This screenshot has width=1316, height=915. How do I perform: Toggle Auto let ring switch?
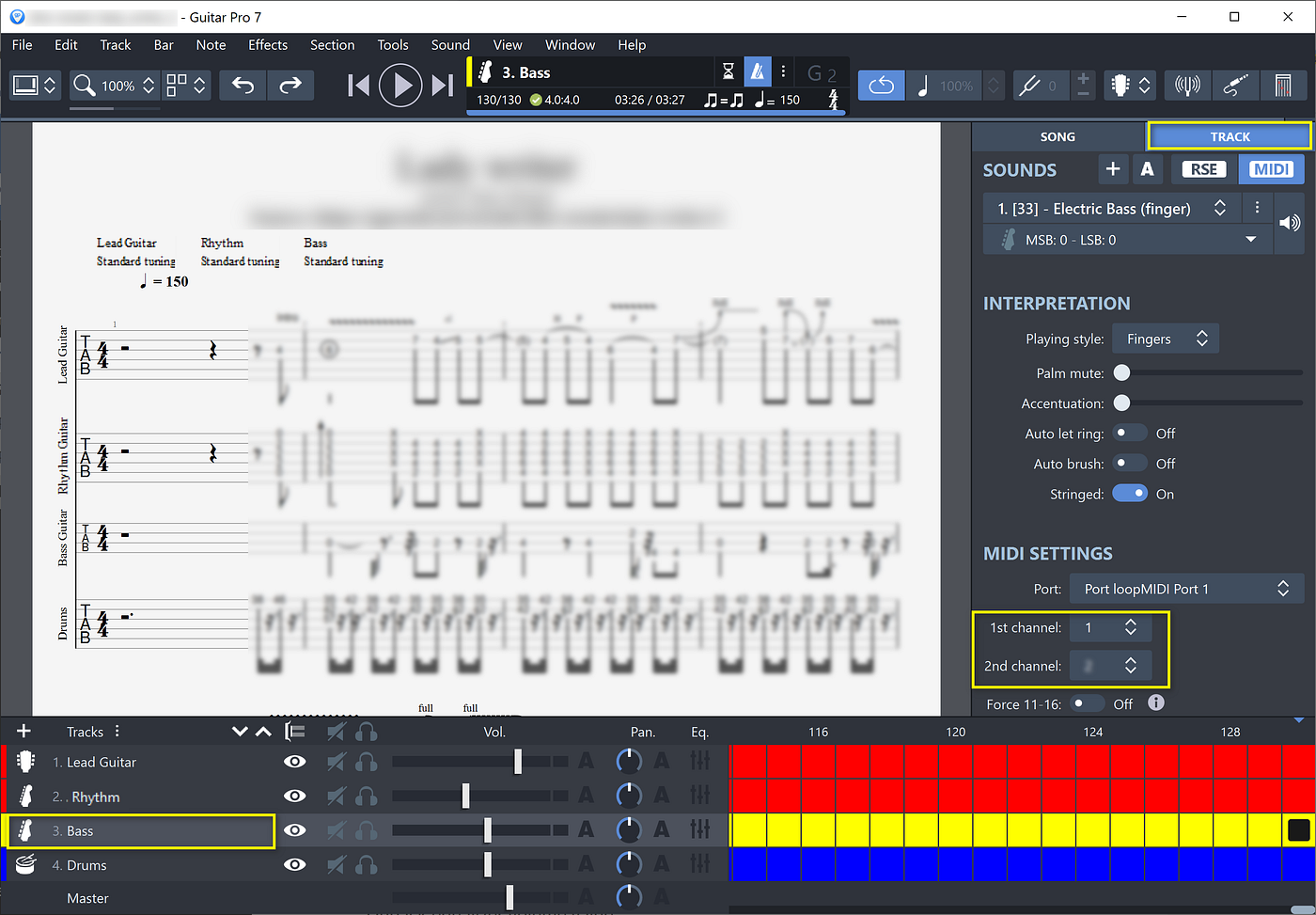click(1129, 433)
